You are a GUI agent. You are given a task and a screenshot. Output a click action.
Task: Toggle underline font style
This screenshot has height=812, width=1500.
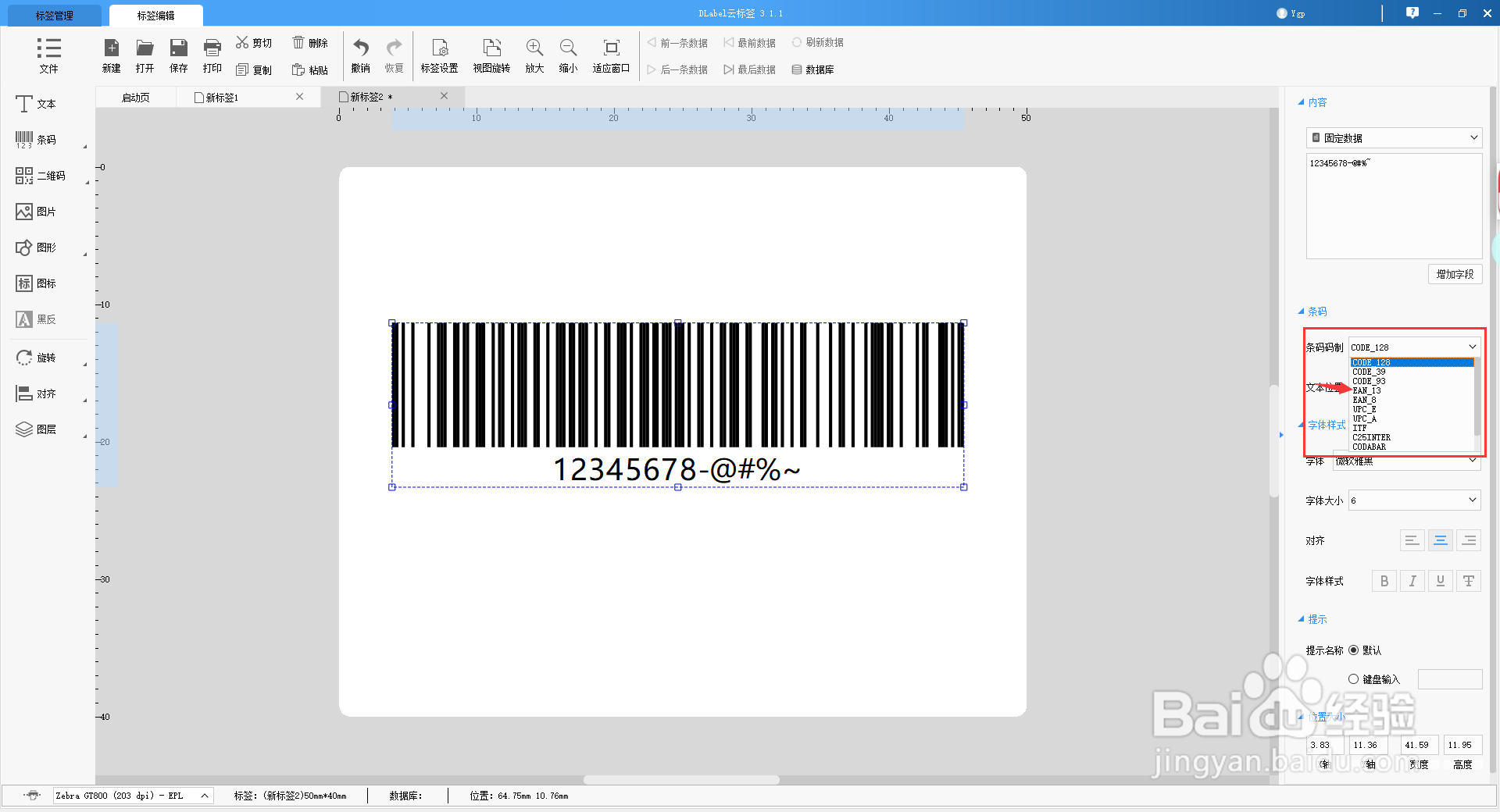coord(1441,581)
